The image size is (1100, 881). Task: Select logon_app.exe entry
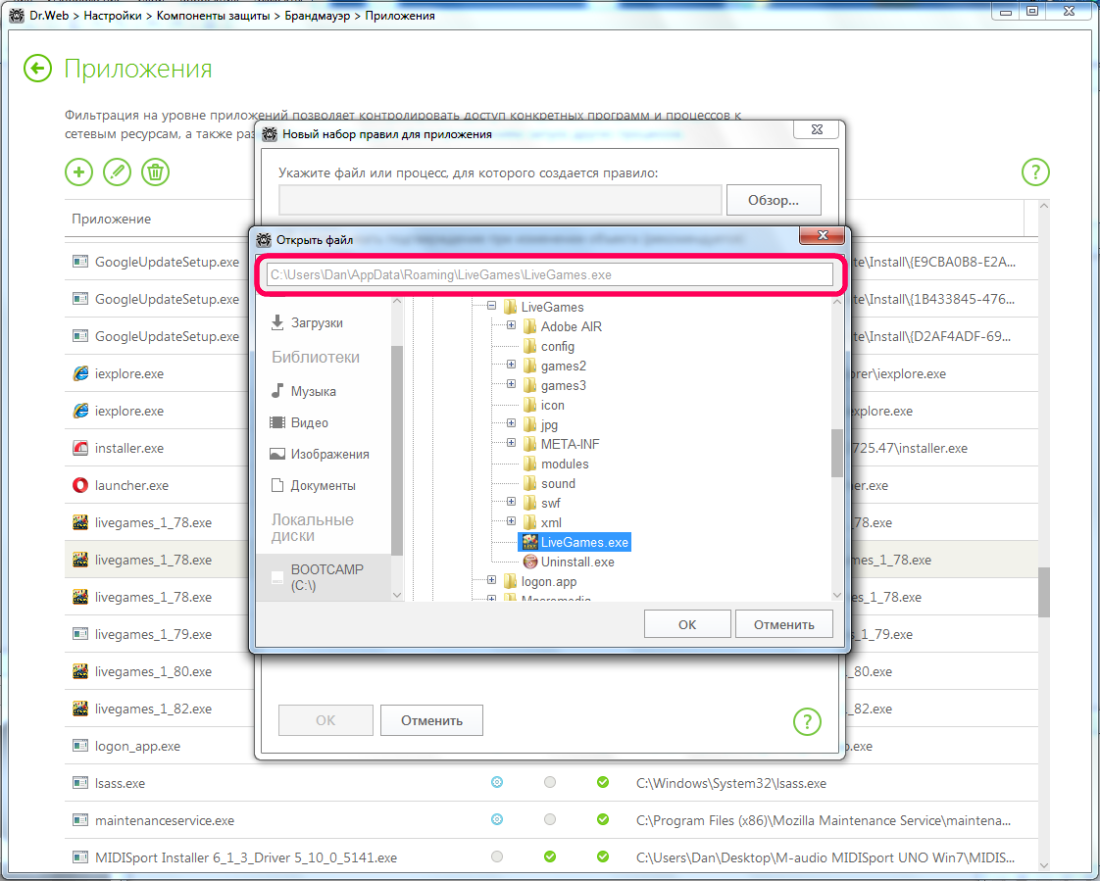click(160, 746)
